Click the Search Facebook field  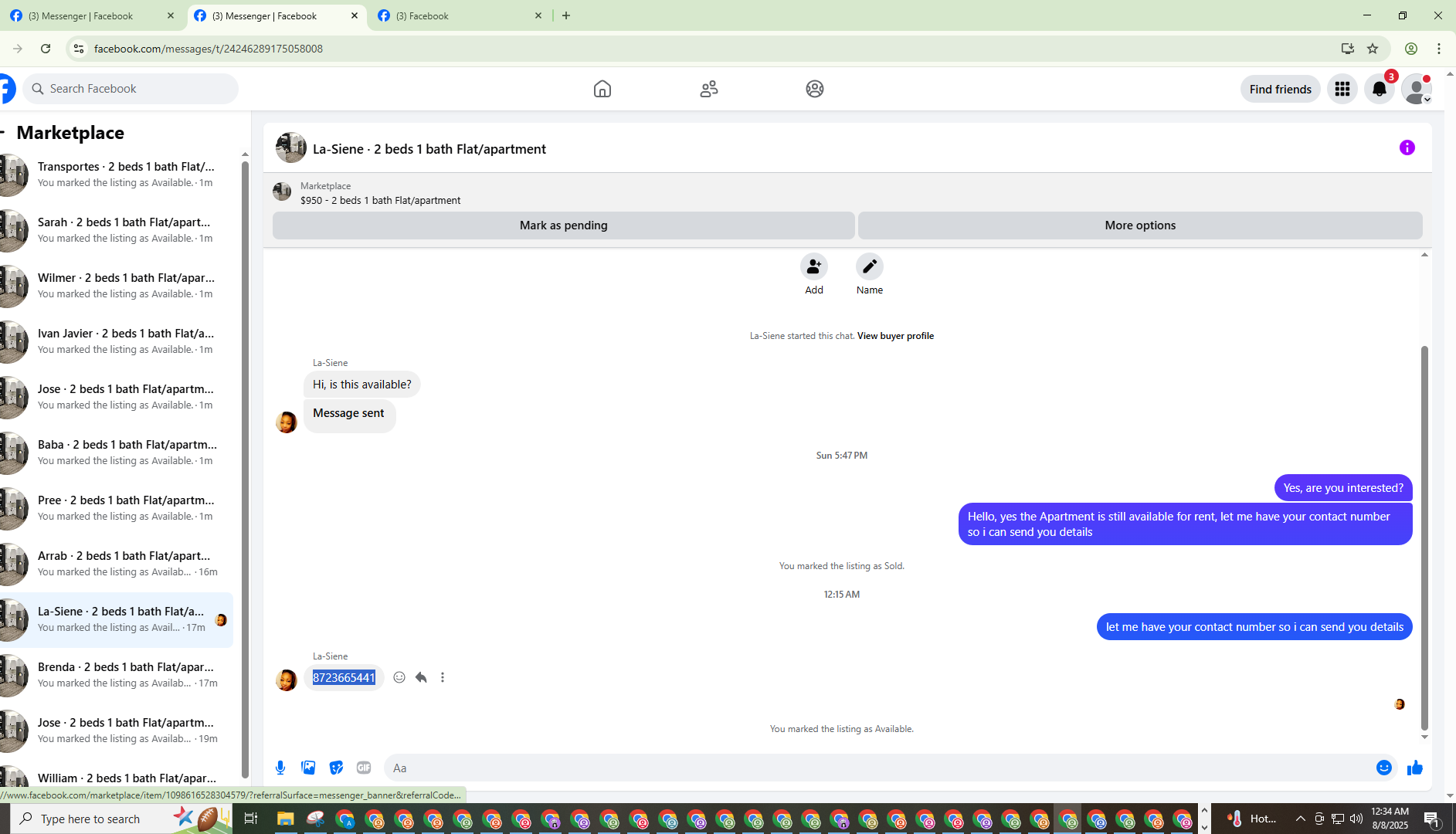tap(131, 89)
